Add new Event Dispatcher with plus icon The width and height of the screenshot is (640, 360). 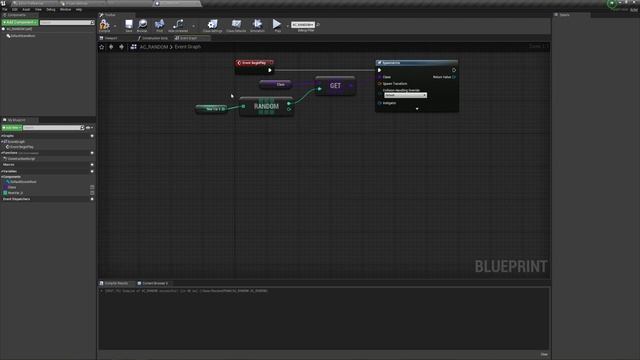[x=92, y=199]
